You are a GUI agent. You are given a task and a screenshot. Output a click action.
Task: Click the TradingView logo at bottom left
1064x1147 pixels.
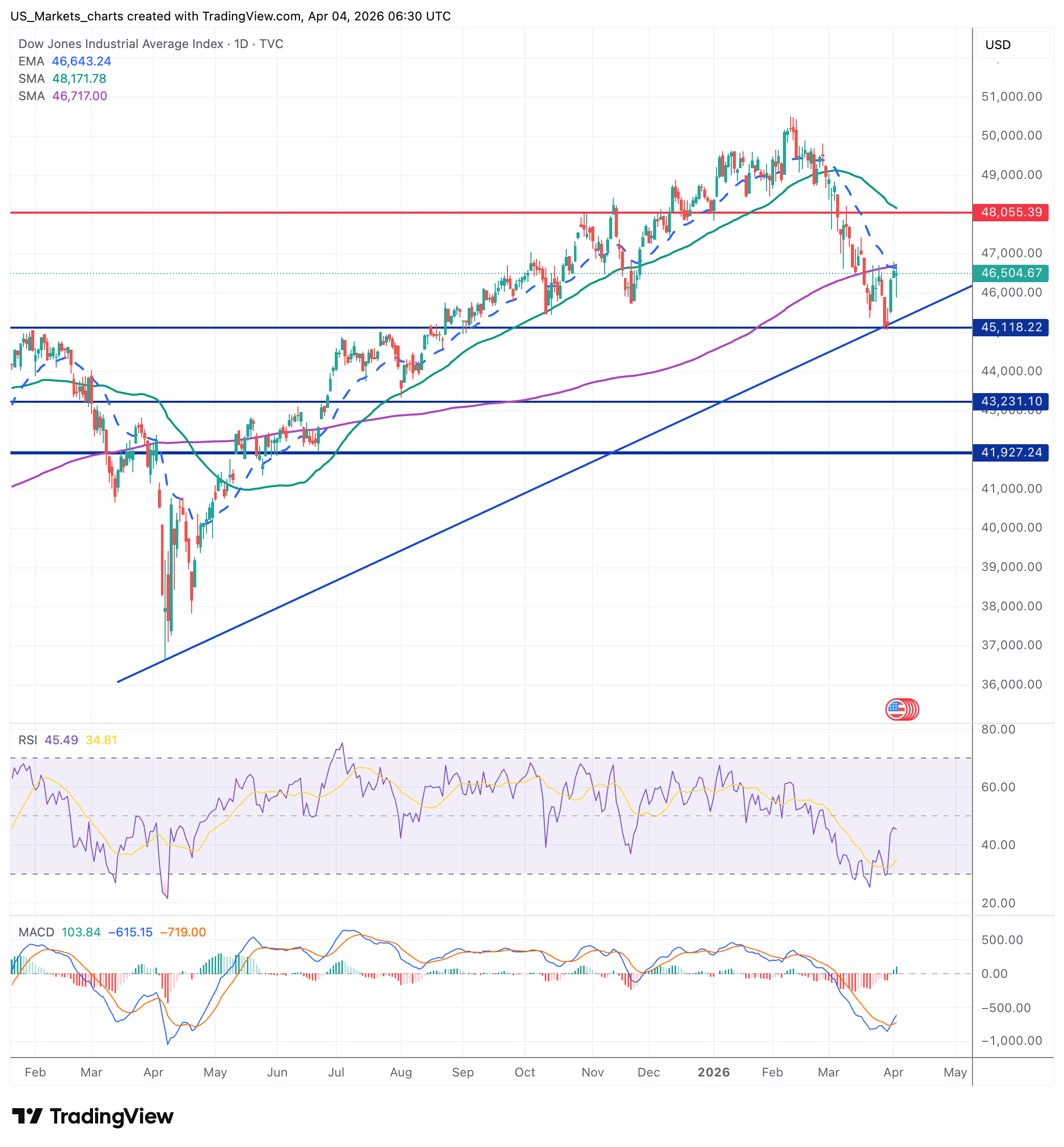click(92, 1116)
